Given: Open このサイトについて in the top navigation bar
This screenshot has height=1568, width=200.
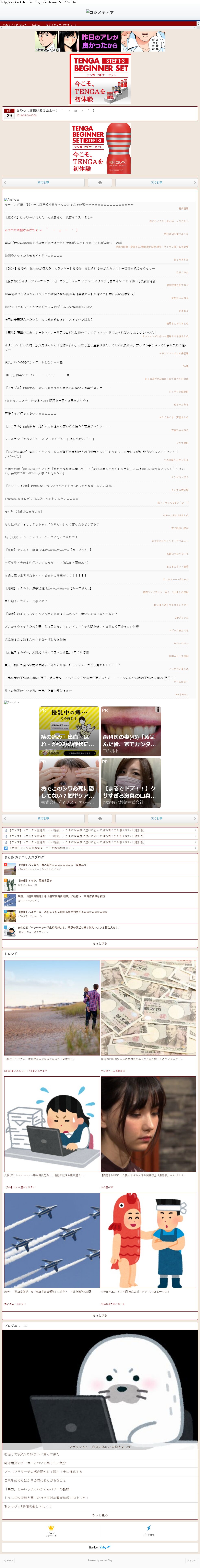Looking at the screenshot, I should 15,25.
